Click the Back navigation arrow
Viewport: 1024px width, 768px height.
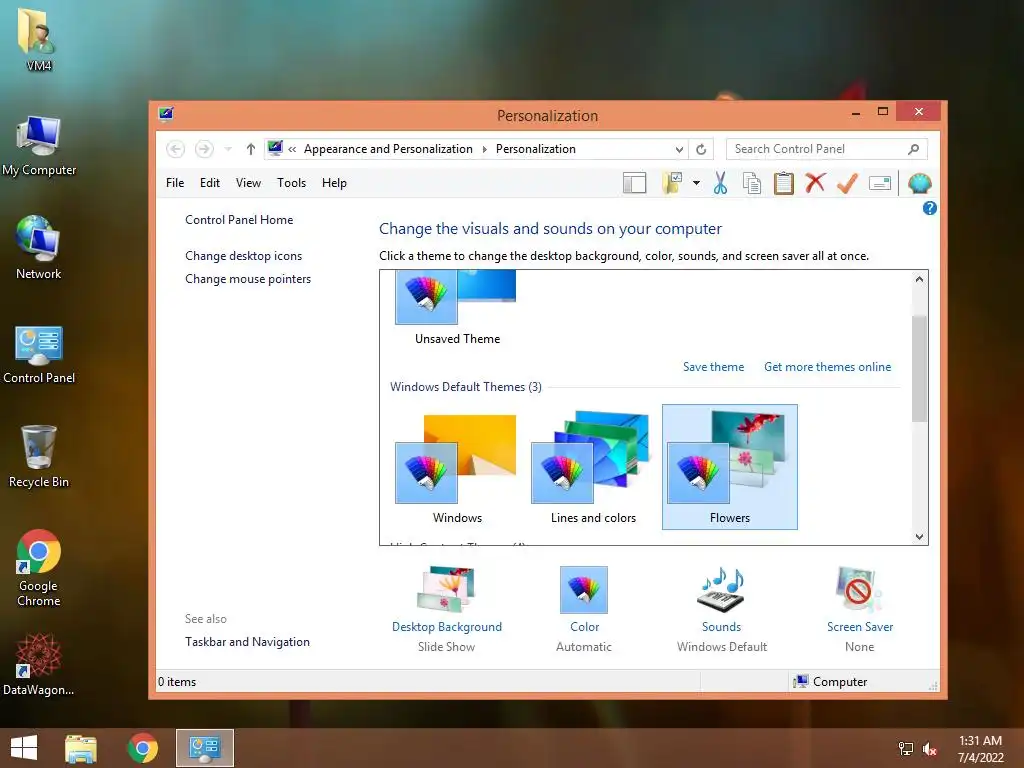(175, 149)
